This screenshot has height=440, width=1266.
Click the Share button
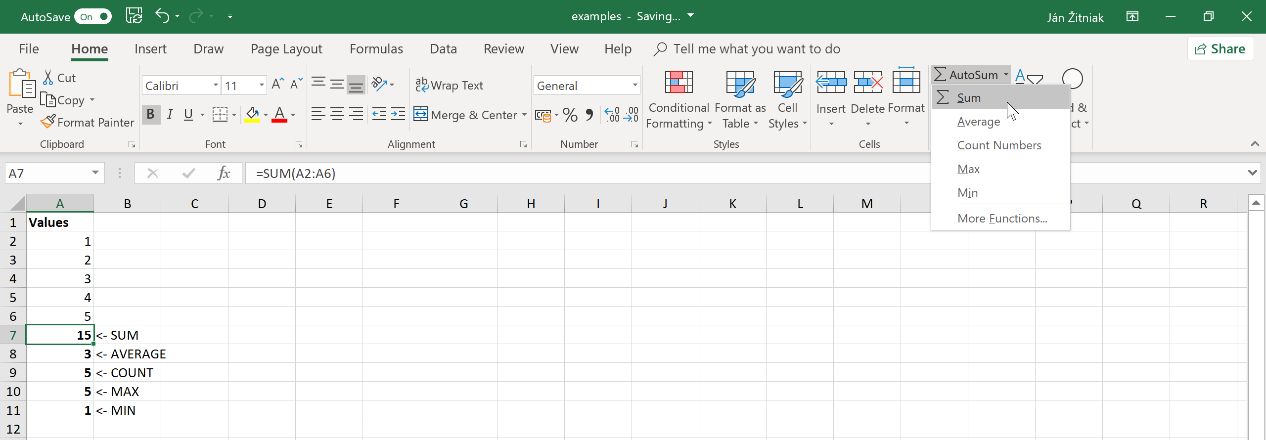pyautogui.click(x=1220, y=49)
